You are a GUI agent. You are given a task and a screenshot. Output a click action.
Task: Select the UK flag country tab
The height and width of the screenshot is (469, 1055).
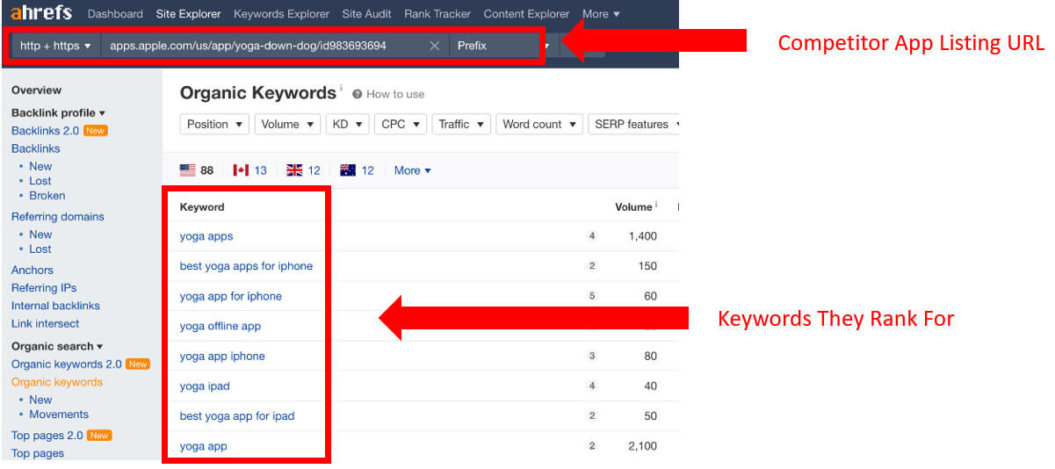tap(303, 170)
